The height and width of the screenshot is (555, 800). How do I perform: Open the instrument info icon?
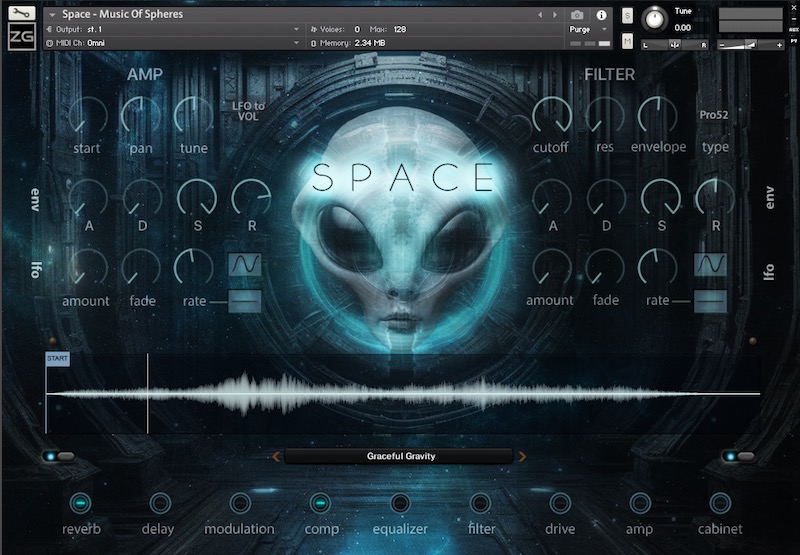[601, 15]
